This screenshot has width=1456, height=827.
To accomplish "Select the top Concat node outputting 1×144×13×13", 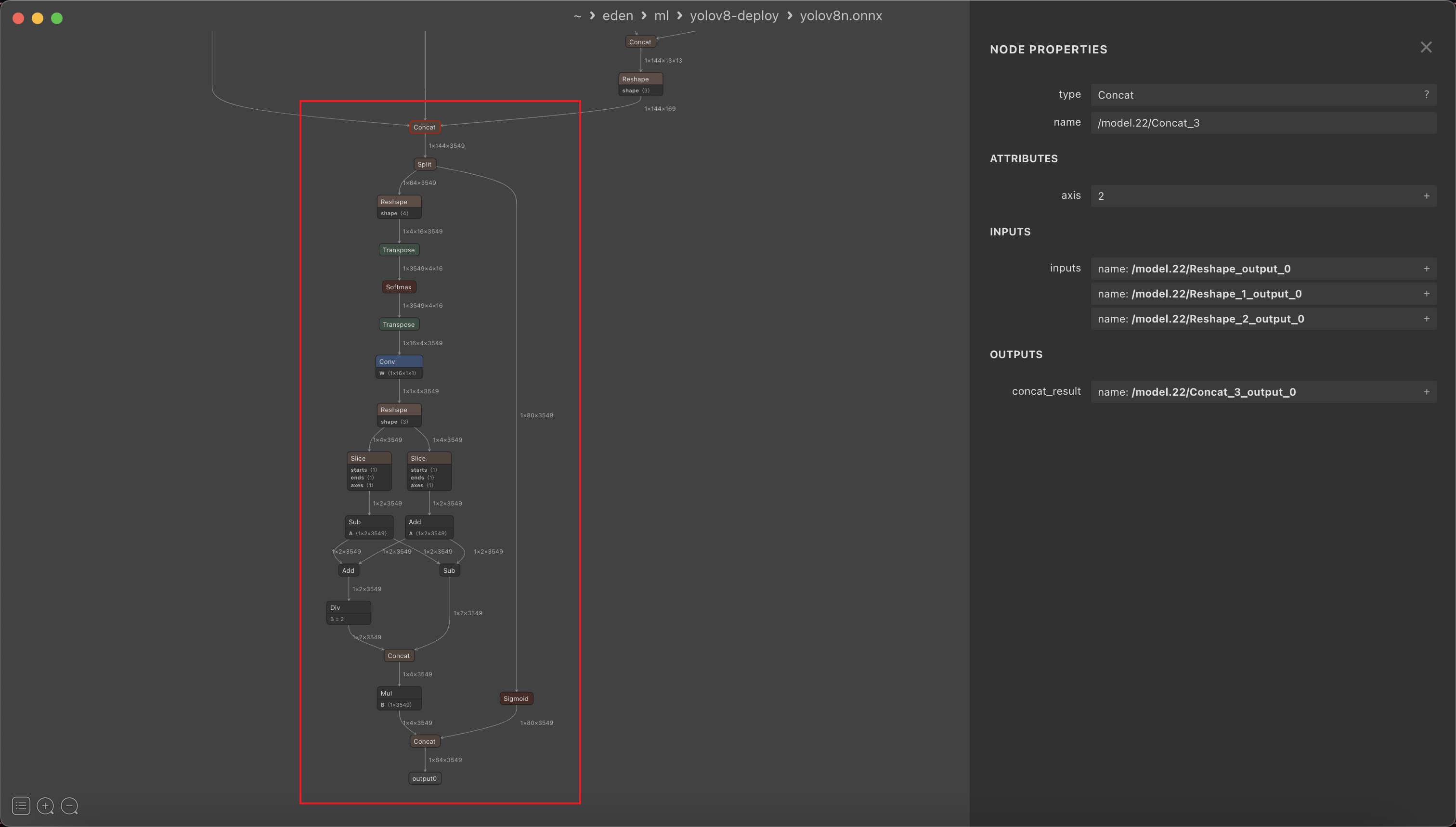I will point(640,42).
